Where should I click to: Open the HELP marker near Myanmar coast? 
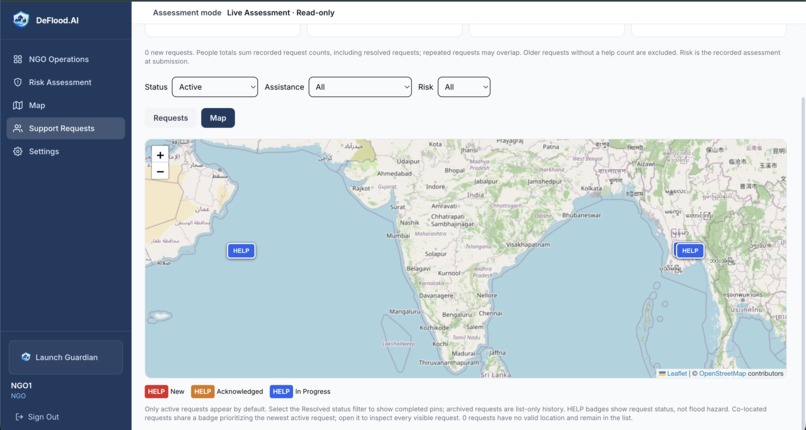(690, 251)
